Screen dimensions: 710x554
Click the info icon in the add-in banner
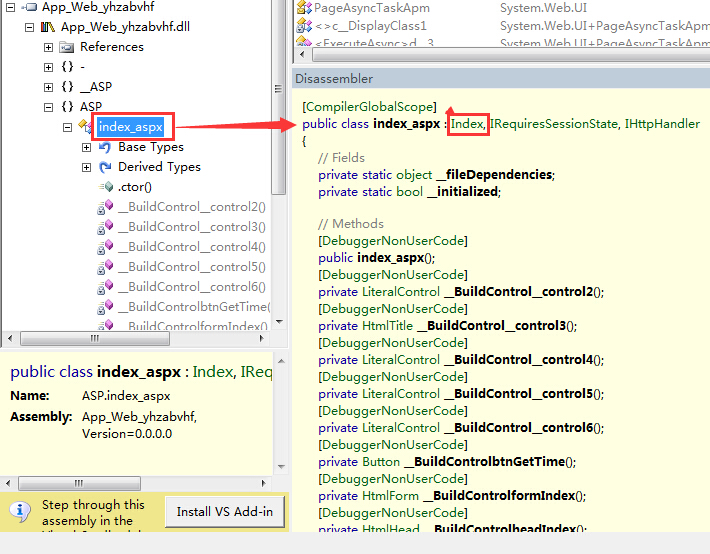tap(20, 511)
